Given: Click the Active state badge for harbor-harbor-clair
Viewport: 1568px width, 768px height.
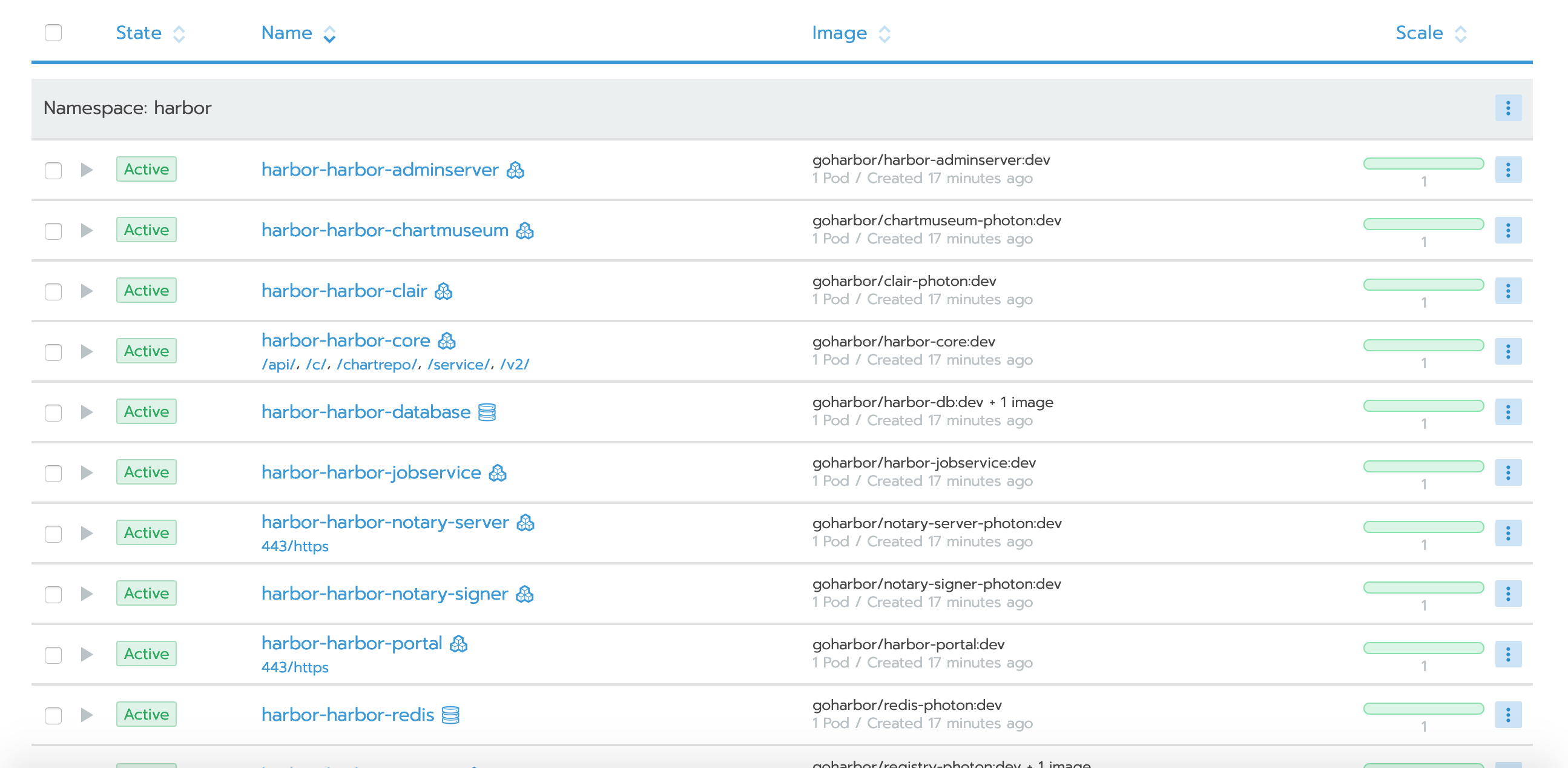Looking at the screenshot, I should pos(146,291).
